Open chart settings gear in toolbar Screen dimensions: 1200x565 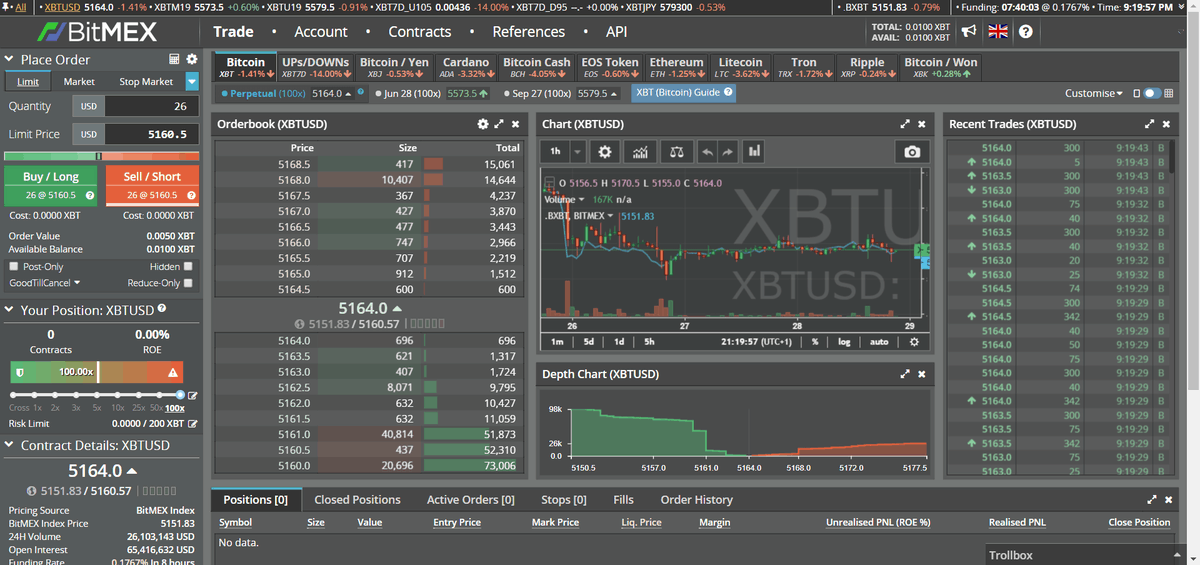pos(603,152)
